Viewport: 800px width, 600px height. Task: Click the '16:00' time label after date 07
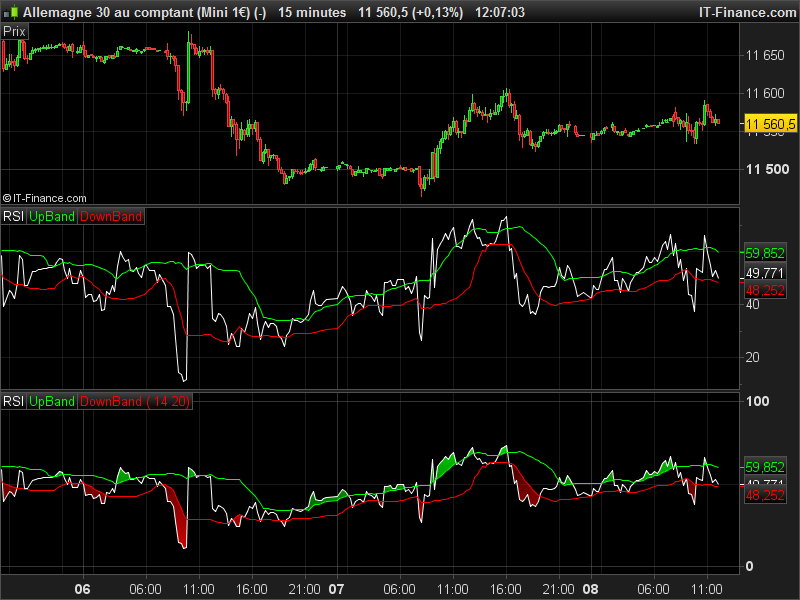tap(506, 590)
